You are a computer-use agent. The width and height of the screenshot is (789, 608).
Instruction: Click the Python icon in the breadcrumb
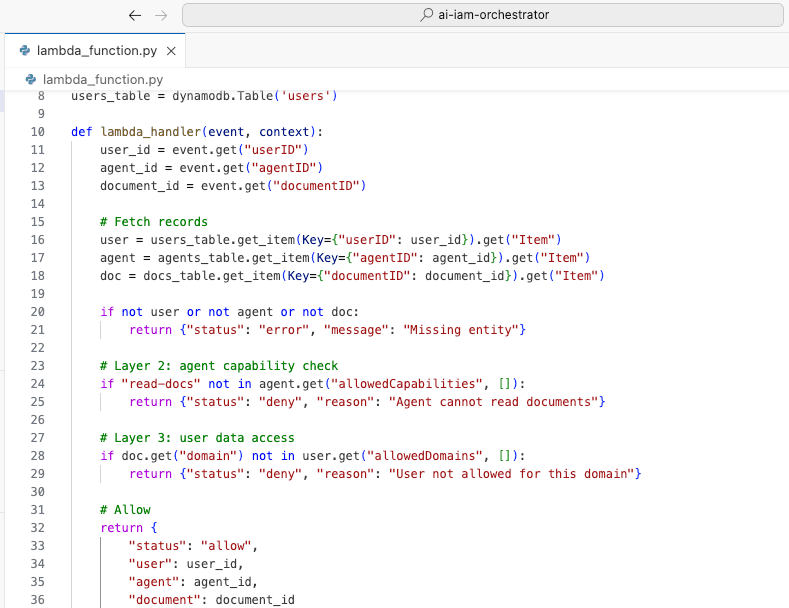(x=31, y=80)
